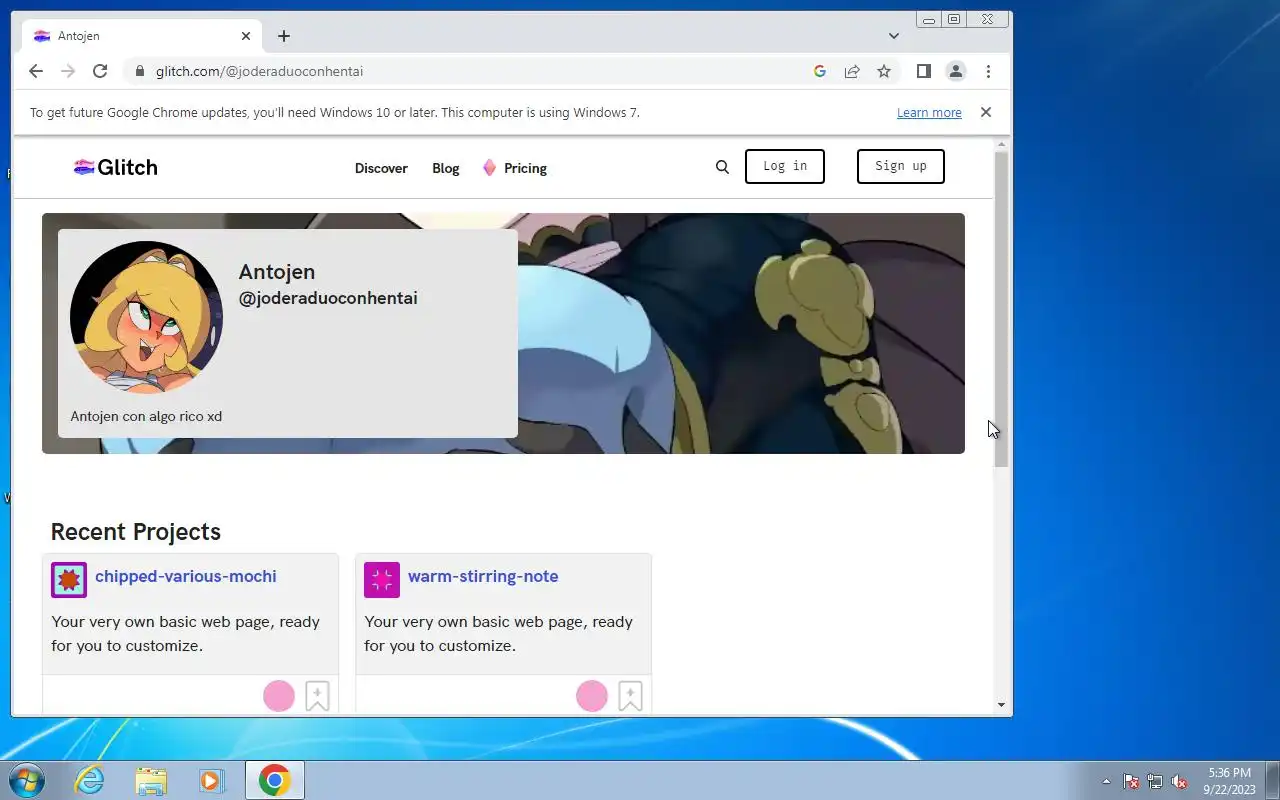Show hidden tray icons arrow
1280x800 pixels.
coord(1106,782)
